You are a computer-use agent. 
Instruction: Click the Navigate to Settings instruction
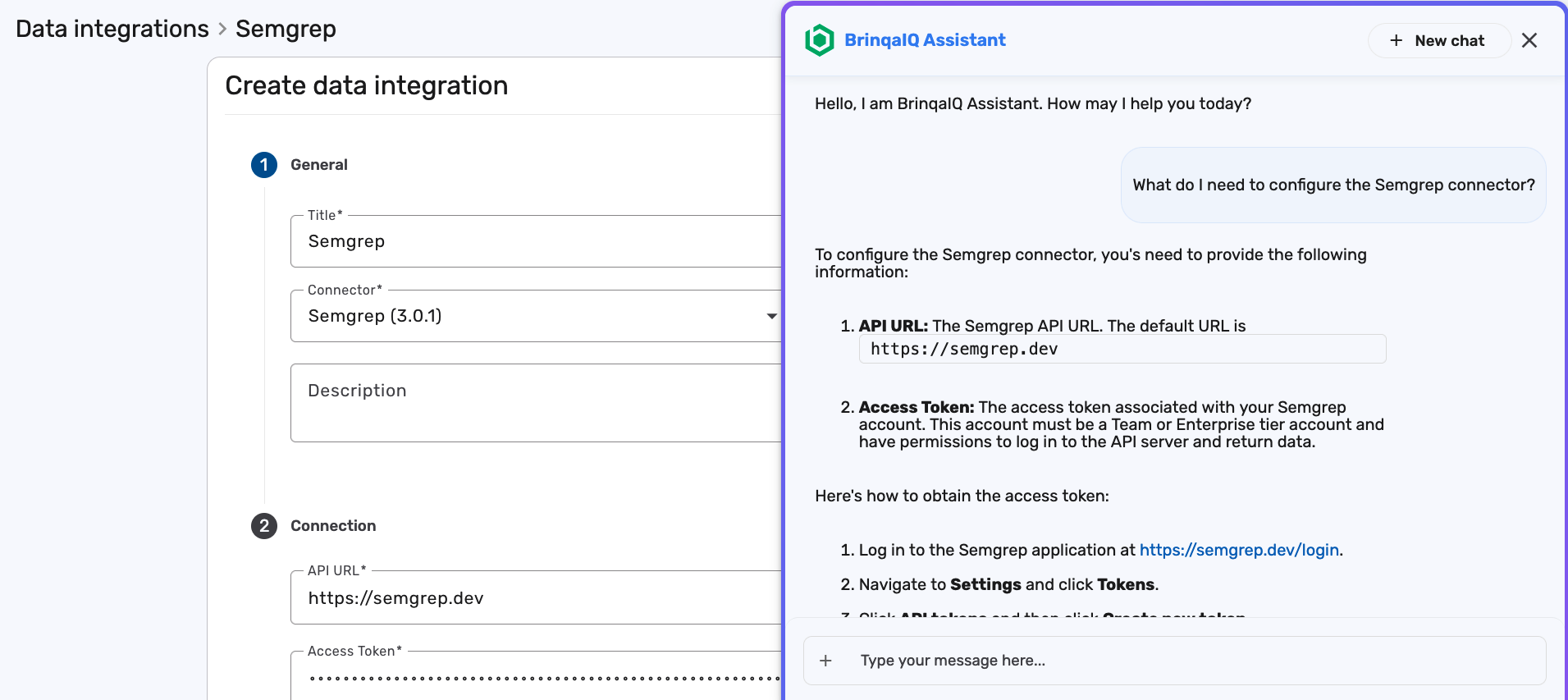pyautogui.click(x=1008, y=584)
